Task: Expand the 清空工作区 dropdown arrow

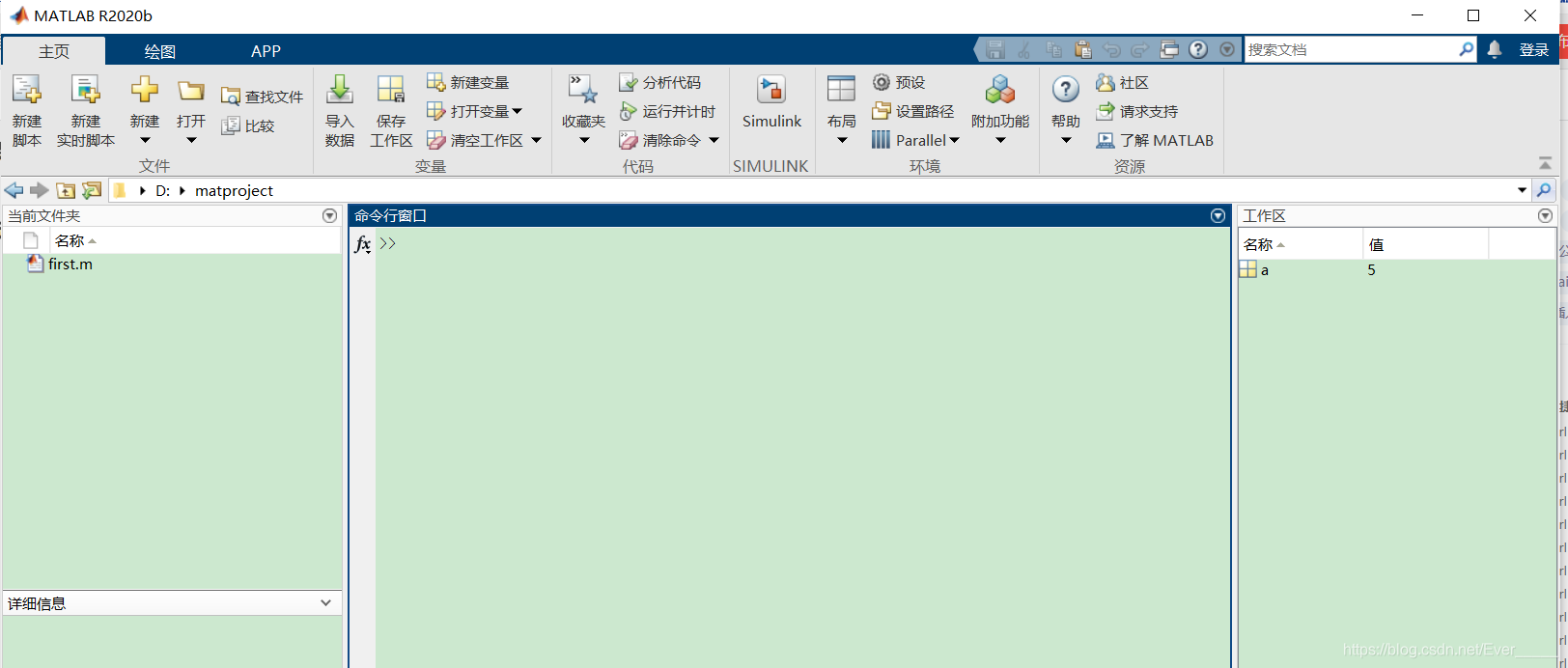Action: (x=536, y=140)
